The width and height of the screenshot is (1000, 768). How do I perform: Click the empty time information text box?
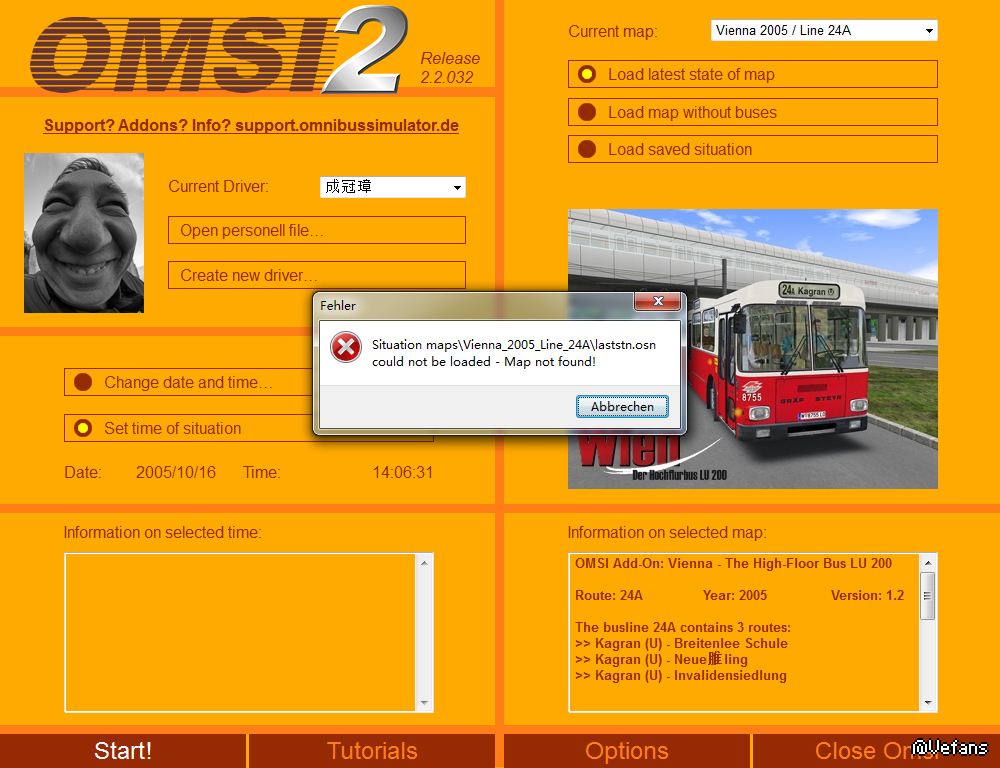(x=240, y=632)
